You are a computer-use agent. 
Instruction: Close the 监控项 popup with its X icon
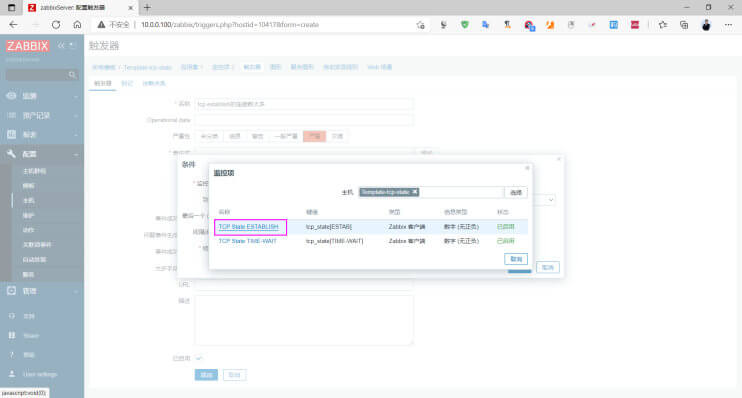[527, 168]
